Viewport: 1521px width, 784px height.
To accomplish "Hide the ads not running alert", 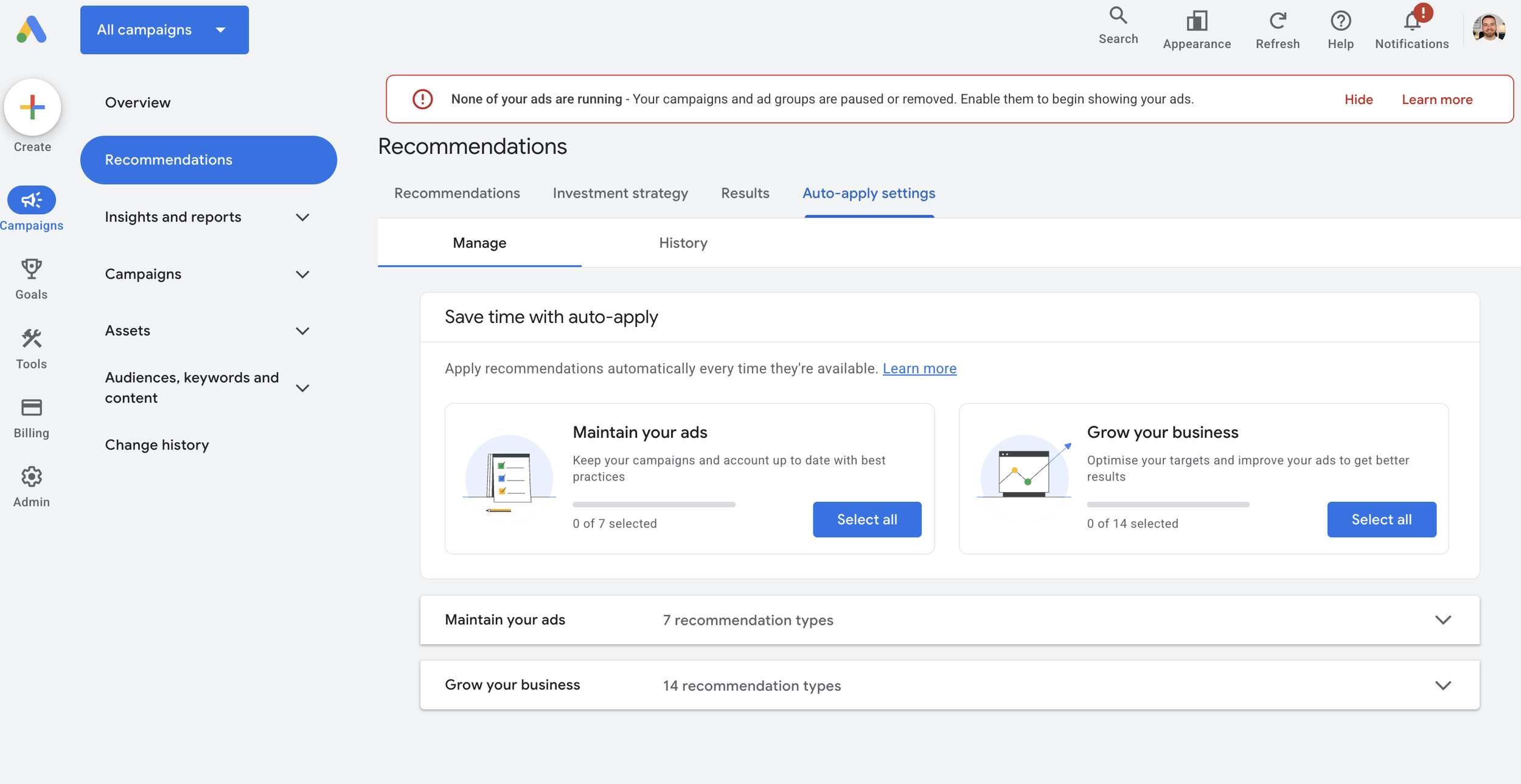I will click(x=1359, y=100).
